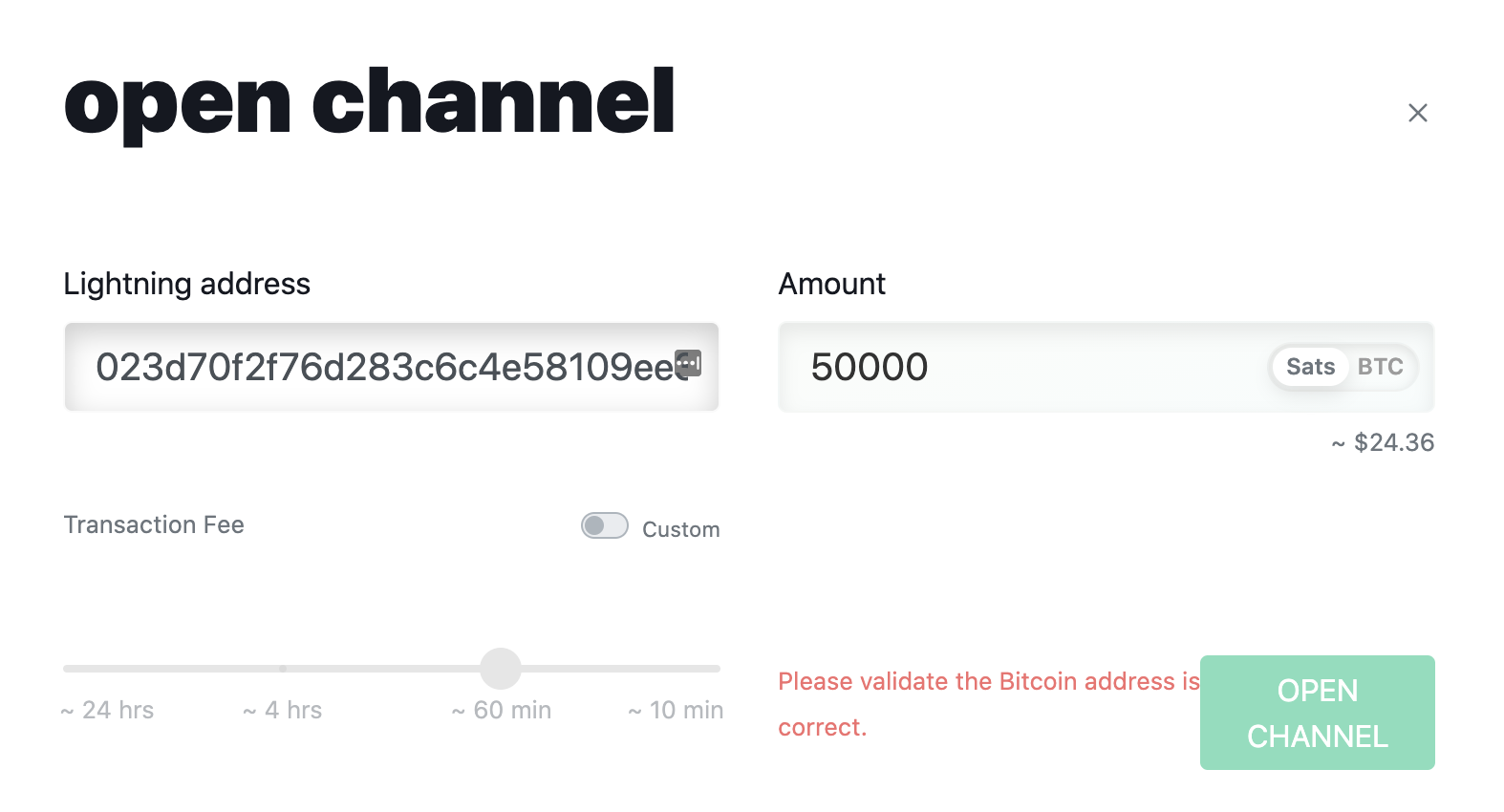Click the Custom label next to the toggle

680,529
